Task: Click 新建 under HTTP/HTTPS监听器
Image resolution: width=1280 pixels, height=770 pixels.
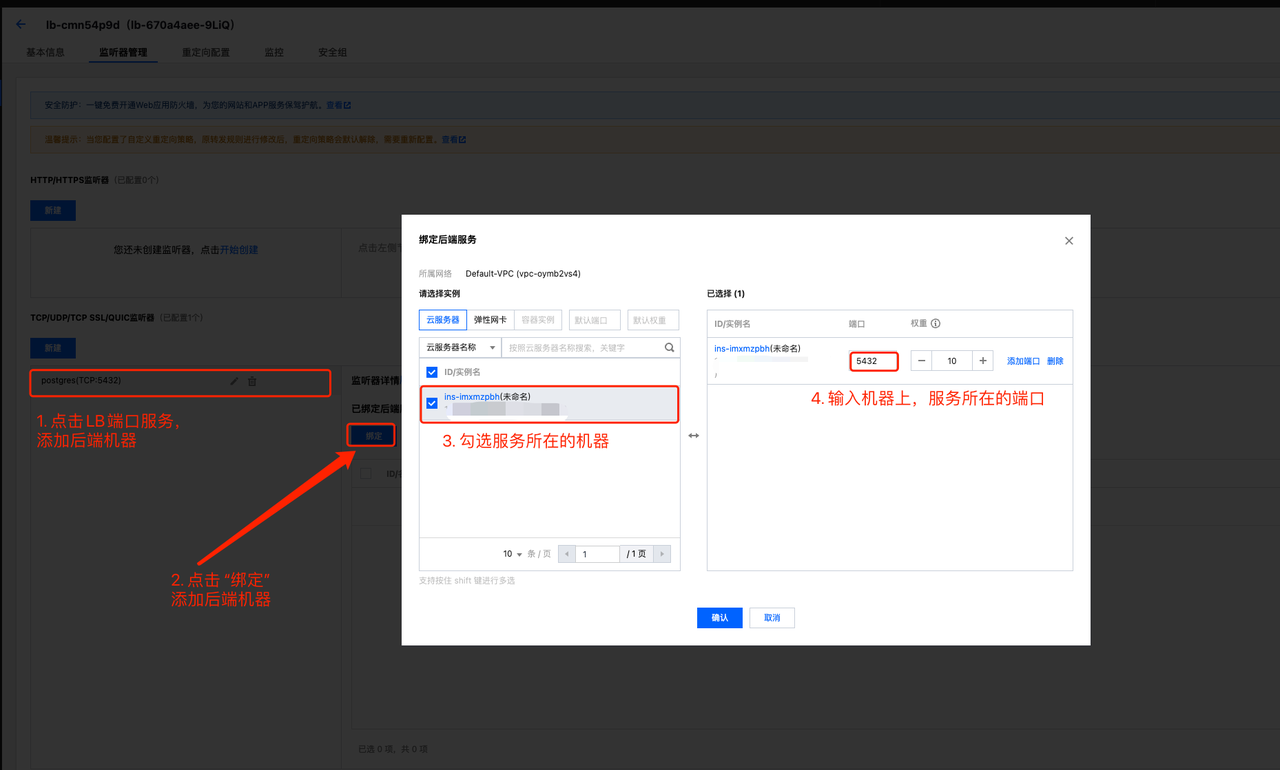Action: 53,210
